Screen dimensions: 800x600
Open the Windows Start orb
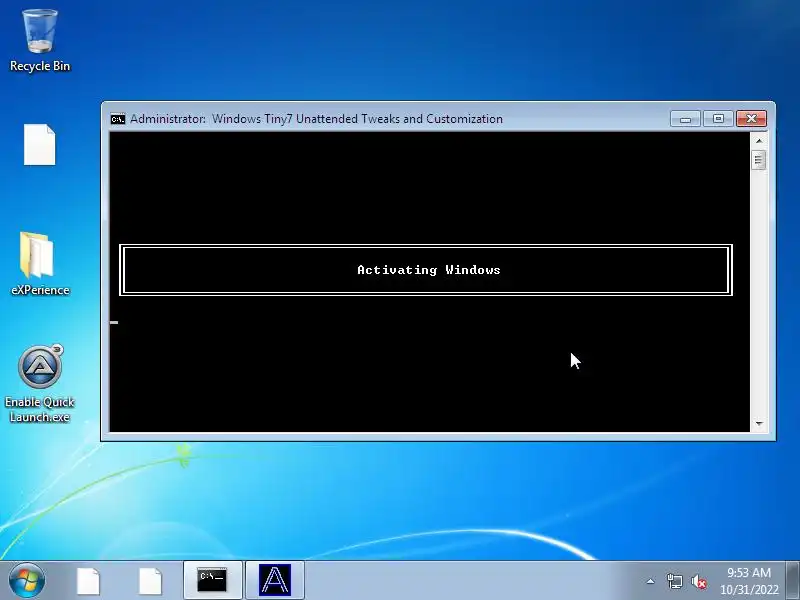pyautogui.click(x=27, y=580)
